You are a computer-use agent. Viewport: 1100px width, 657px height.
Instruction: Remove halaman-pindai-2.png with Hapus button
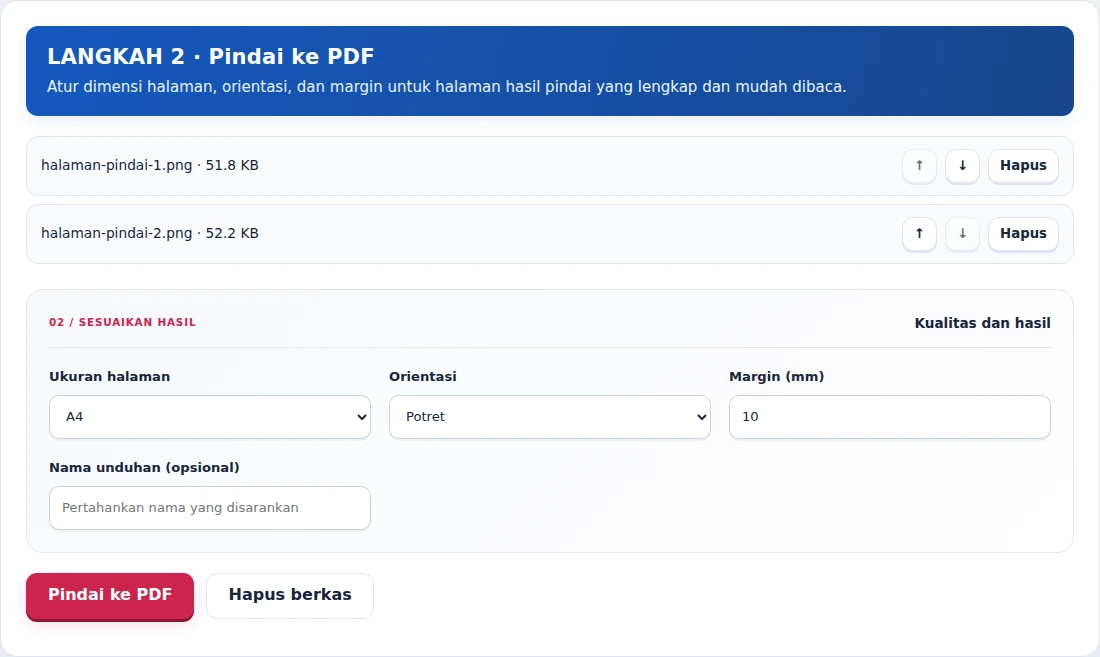(x=1023, y=233)
